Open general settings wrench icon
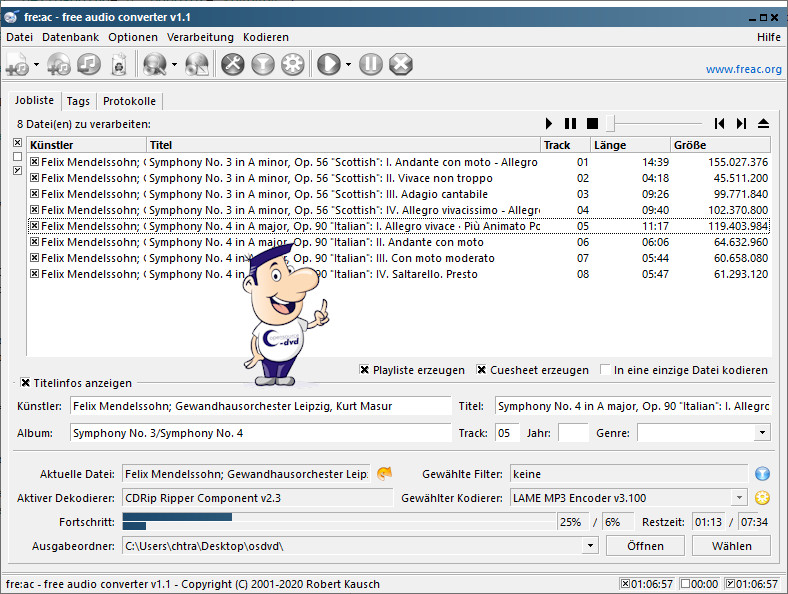Viewport: 788px width, 594px height. 232,65
